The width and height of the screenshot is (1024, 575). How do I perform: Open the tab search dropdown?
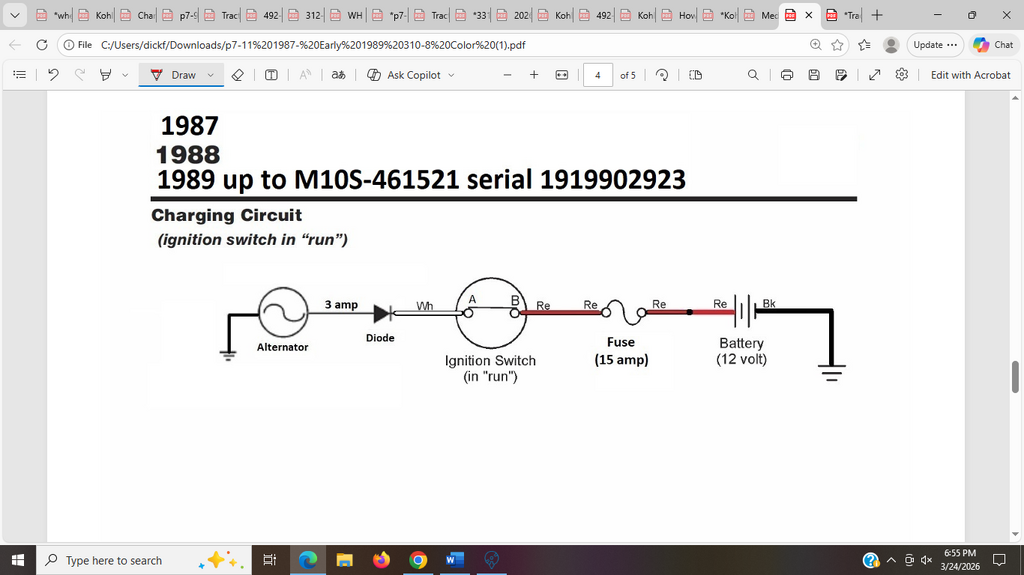coord(14,15)
